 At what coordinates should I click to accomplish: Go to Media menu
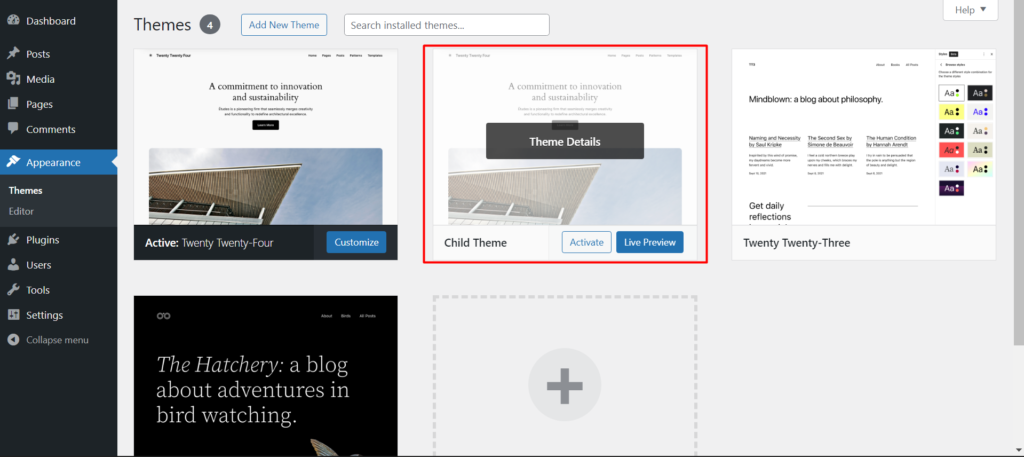point(58,79)
